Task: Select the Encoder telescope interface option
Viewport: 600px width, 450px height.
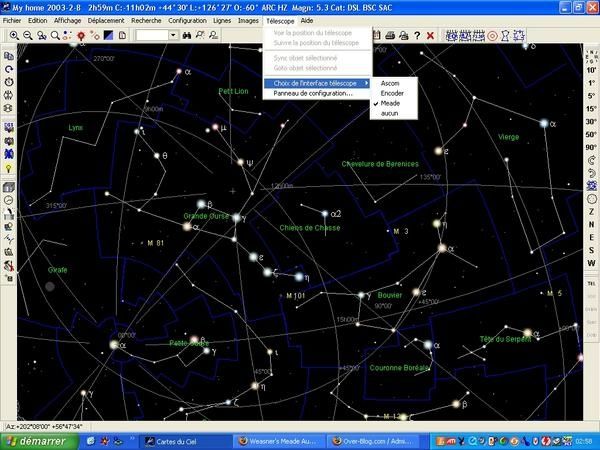Action: 392,93
